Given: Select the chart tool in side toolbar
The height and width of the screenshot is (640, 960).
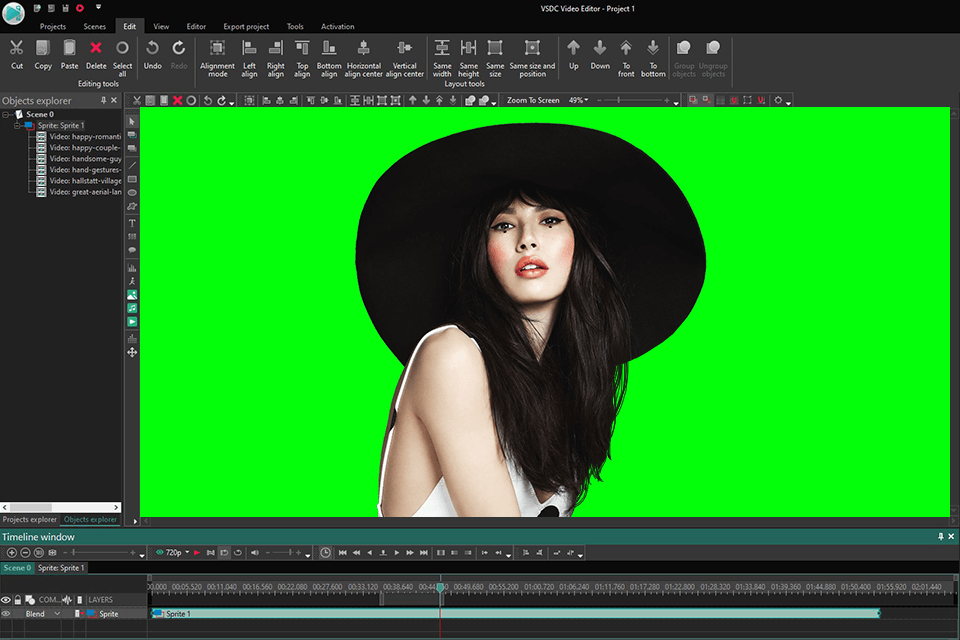Looking at the screenshot, I should point(132,268).
